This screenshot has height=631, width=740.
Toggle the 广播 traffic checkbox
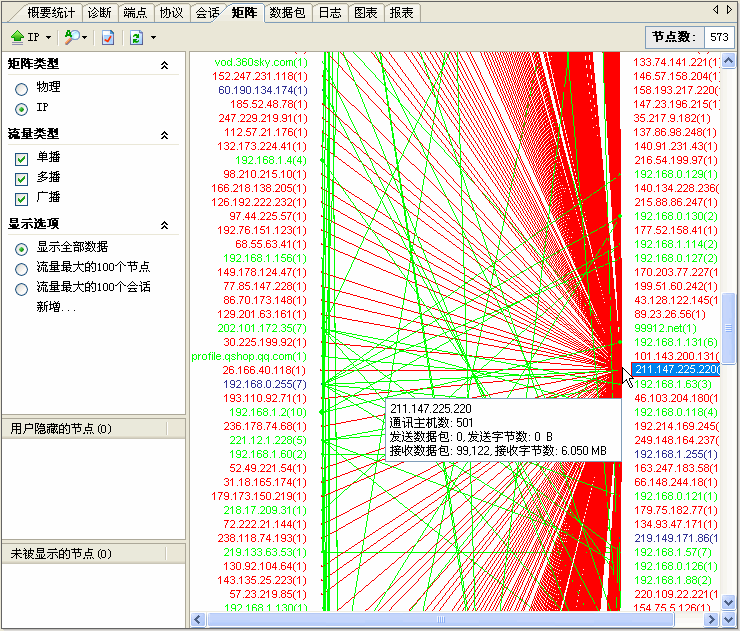click(21, 198)
